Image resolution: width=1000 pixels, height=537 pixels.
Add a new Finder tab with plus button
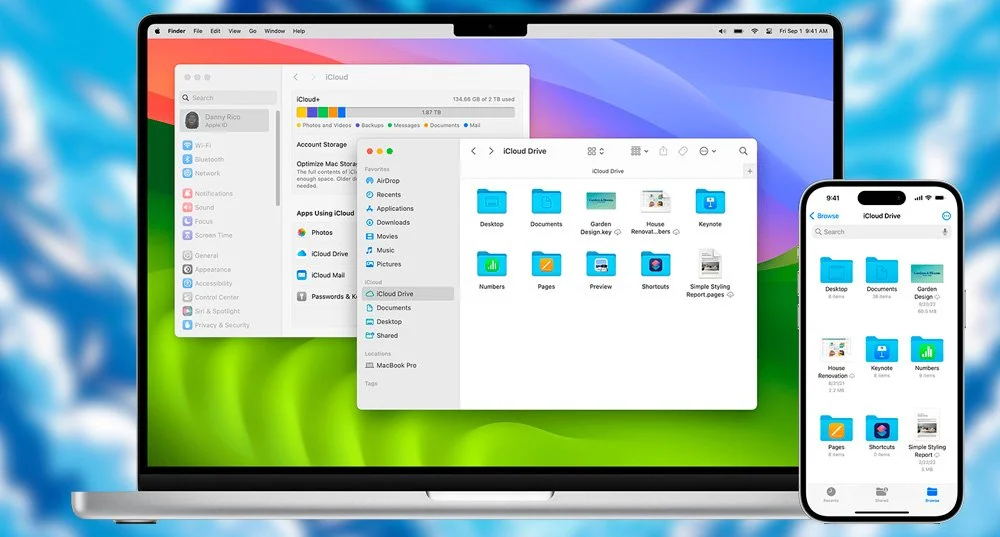click(749, 171)
